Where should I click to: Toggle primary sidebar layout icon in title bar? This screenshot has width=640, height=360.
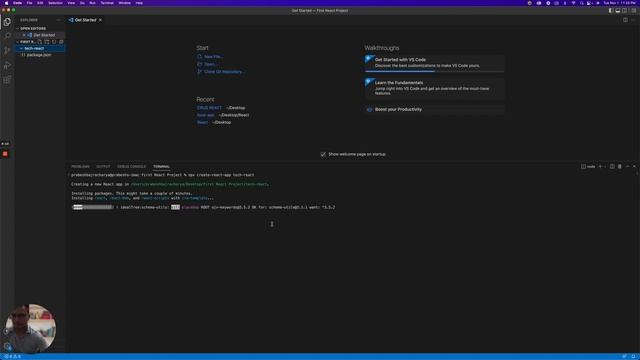click(x=611, y=11)
